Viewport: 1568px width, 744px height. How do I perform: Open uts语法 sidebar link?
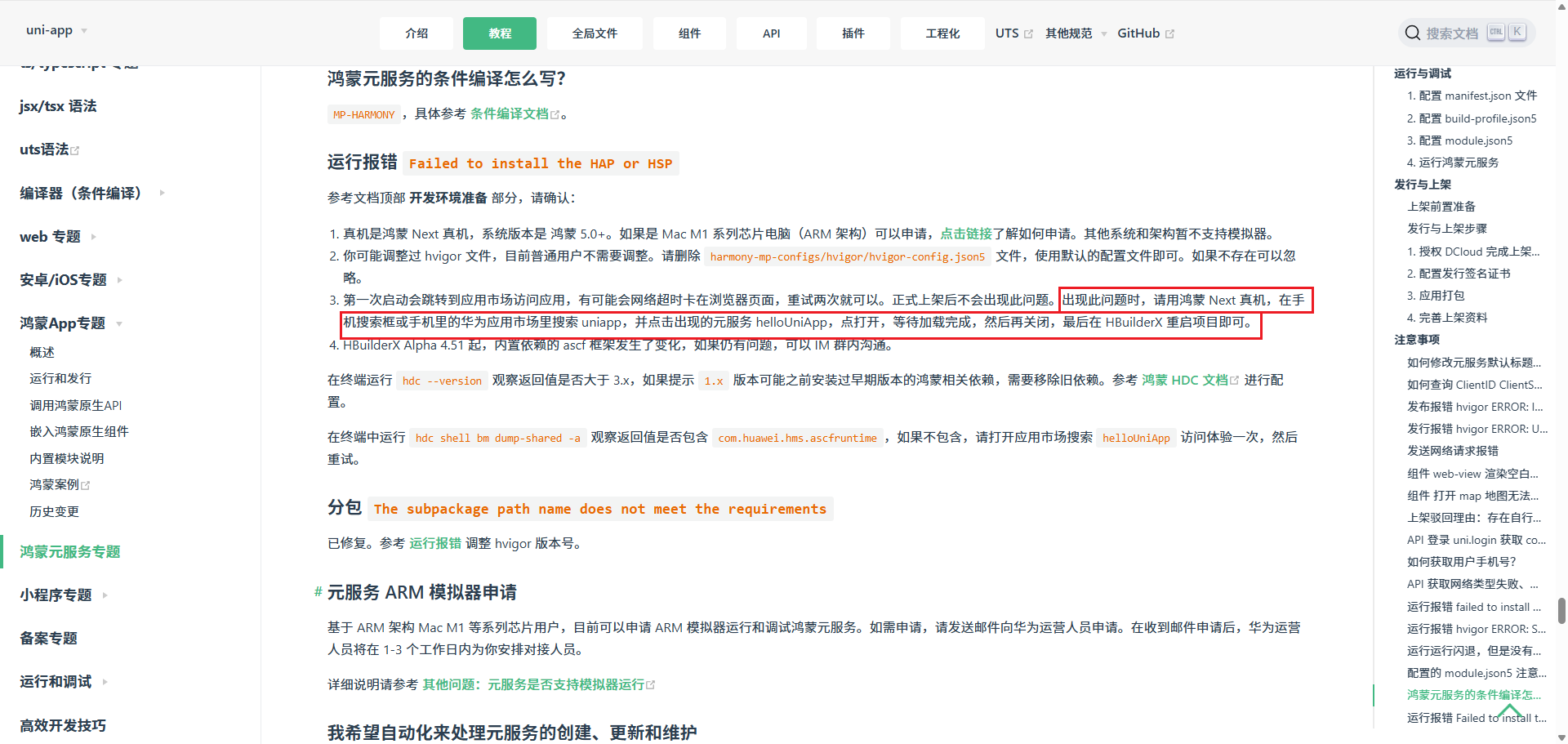pyautogui.click(x=49, y=149)
